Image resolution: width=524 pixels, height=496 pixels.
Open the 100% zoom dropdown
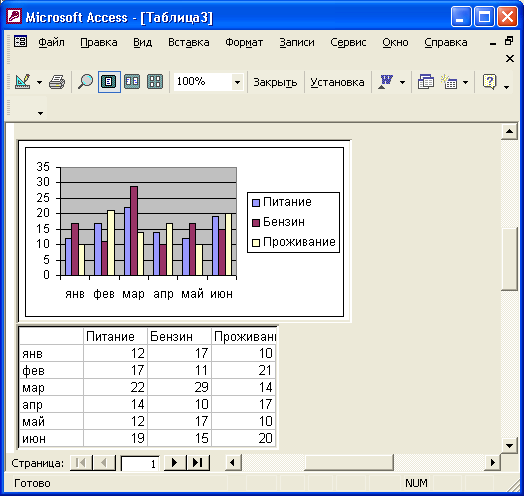[237, 82]
